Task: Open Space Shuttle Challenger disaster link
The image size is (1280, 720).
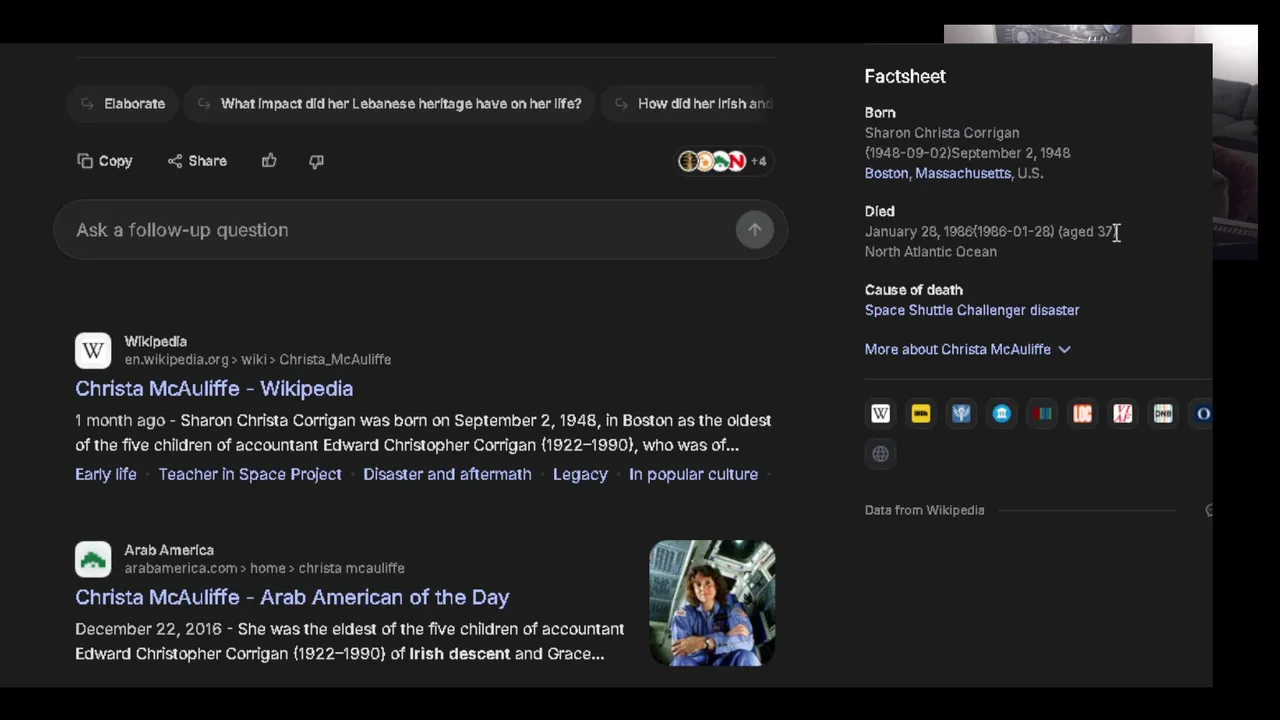Action: click(972, 310)
